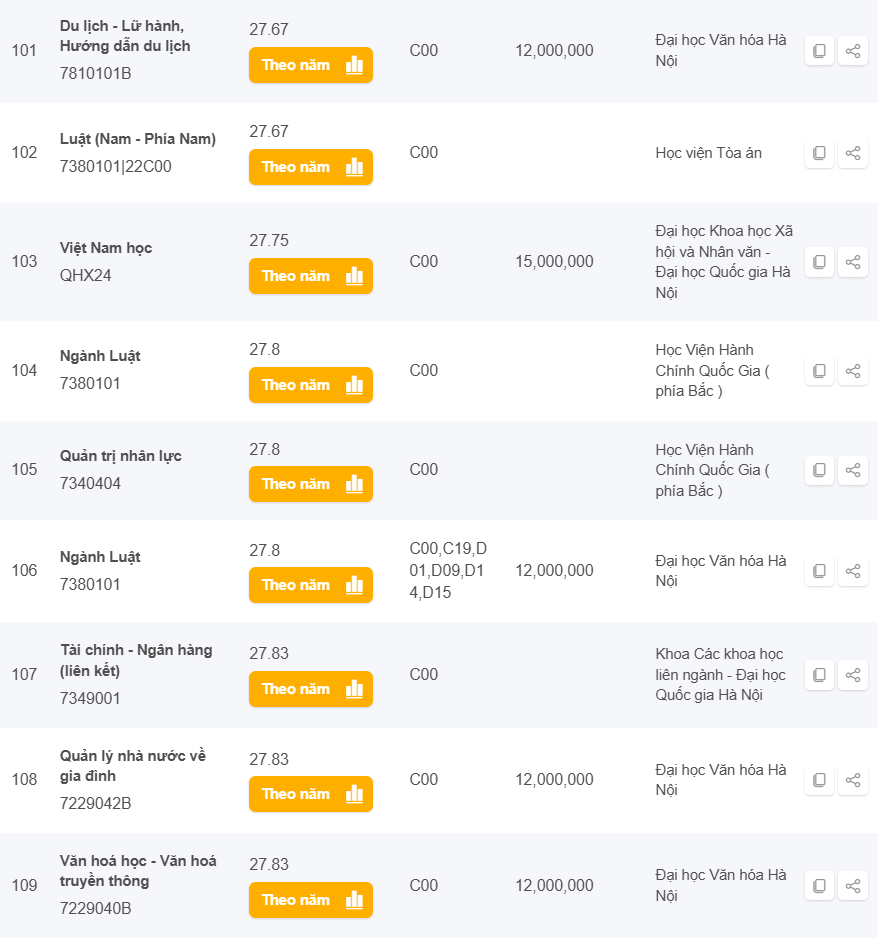
Task: Share row 102 Luật (Nam - Phía Nam)
Action: pos(853,153)
